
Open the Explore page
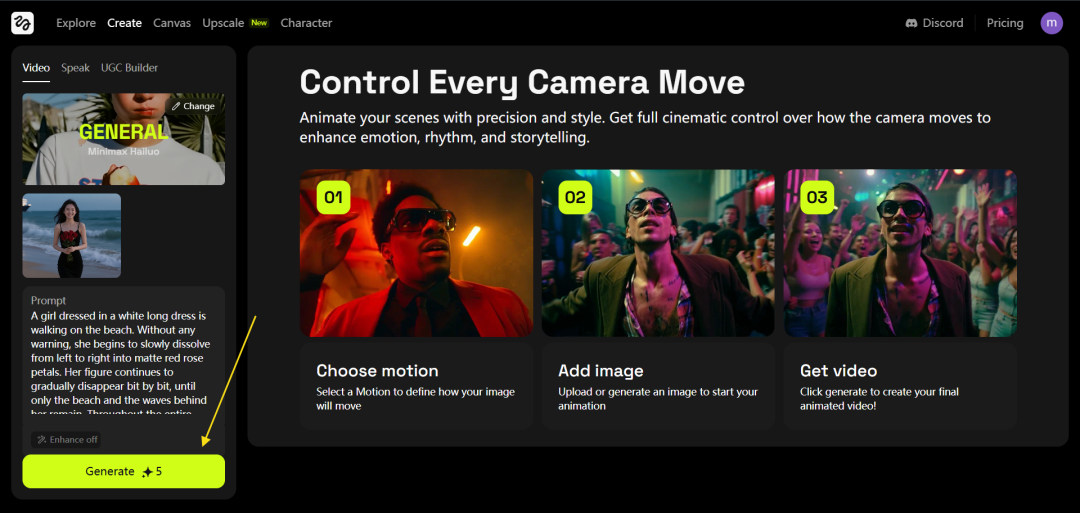pos(76,23)
